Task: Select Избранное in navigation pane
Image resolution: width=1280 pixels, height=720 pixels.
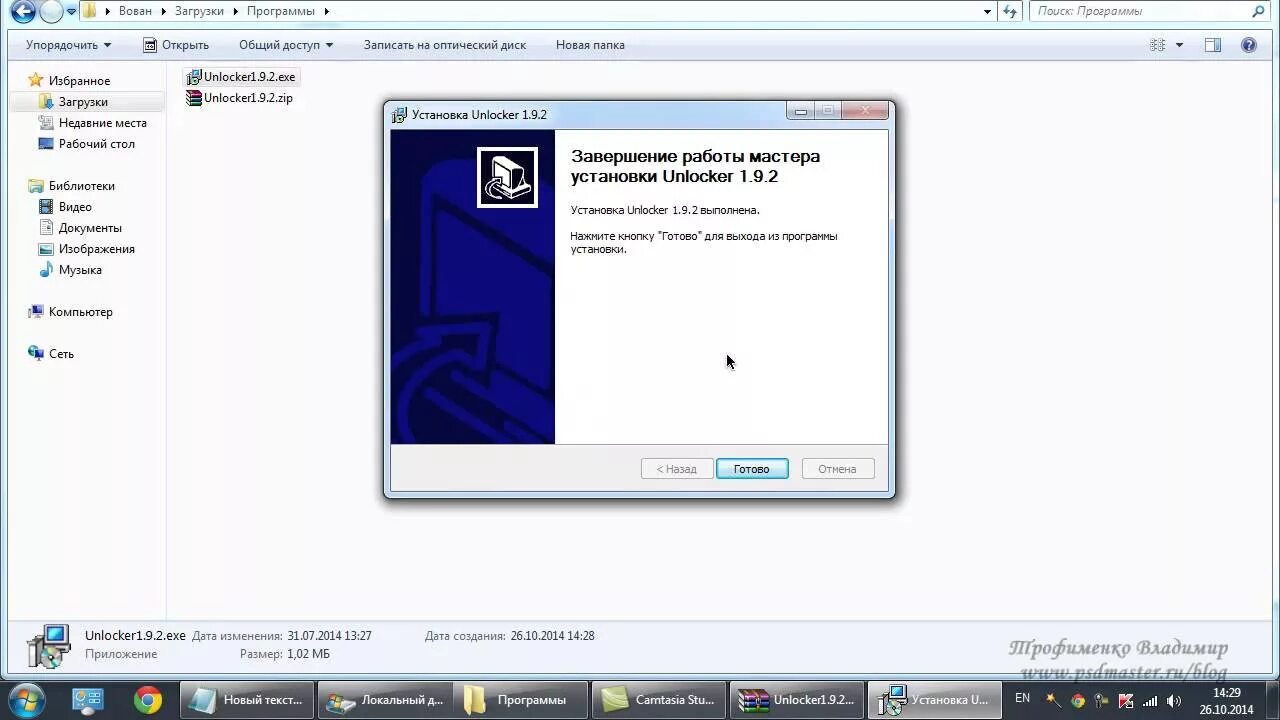Action: [79, 81]
